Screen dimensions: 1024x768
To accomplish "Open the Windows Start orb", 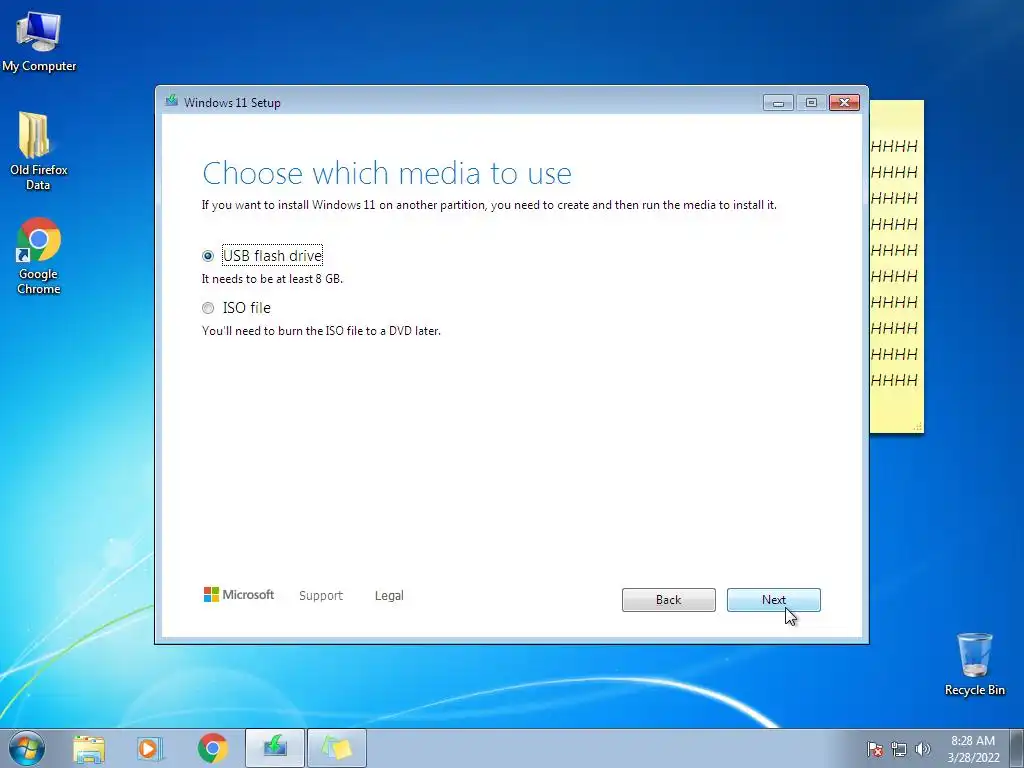I will tap(27, 748).
